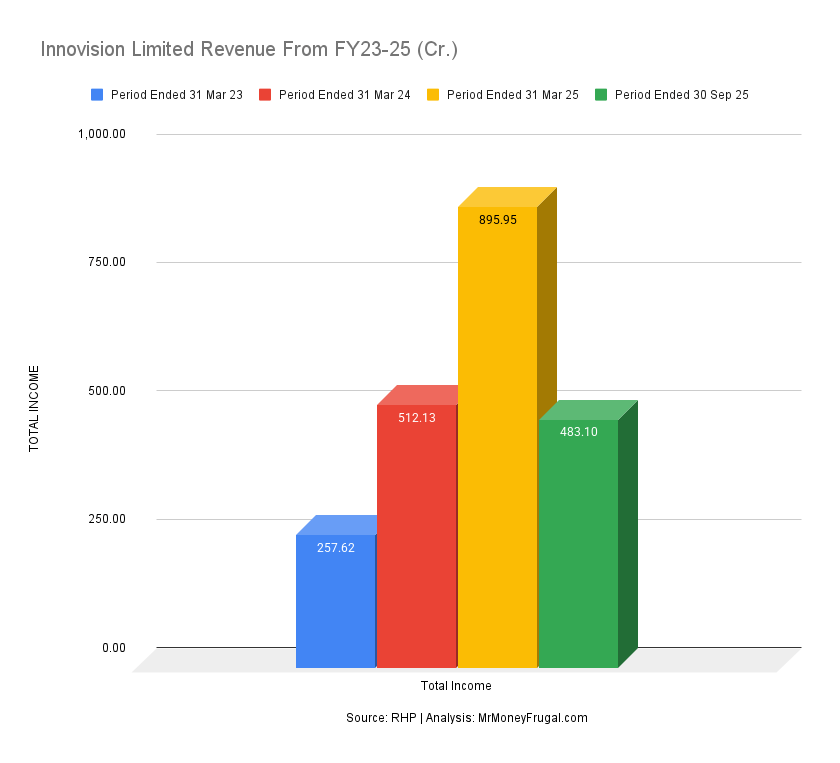Click the 'Total Income' category axis label
The height and width of the screenshot is (763, 840).
[456, 686]
